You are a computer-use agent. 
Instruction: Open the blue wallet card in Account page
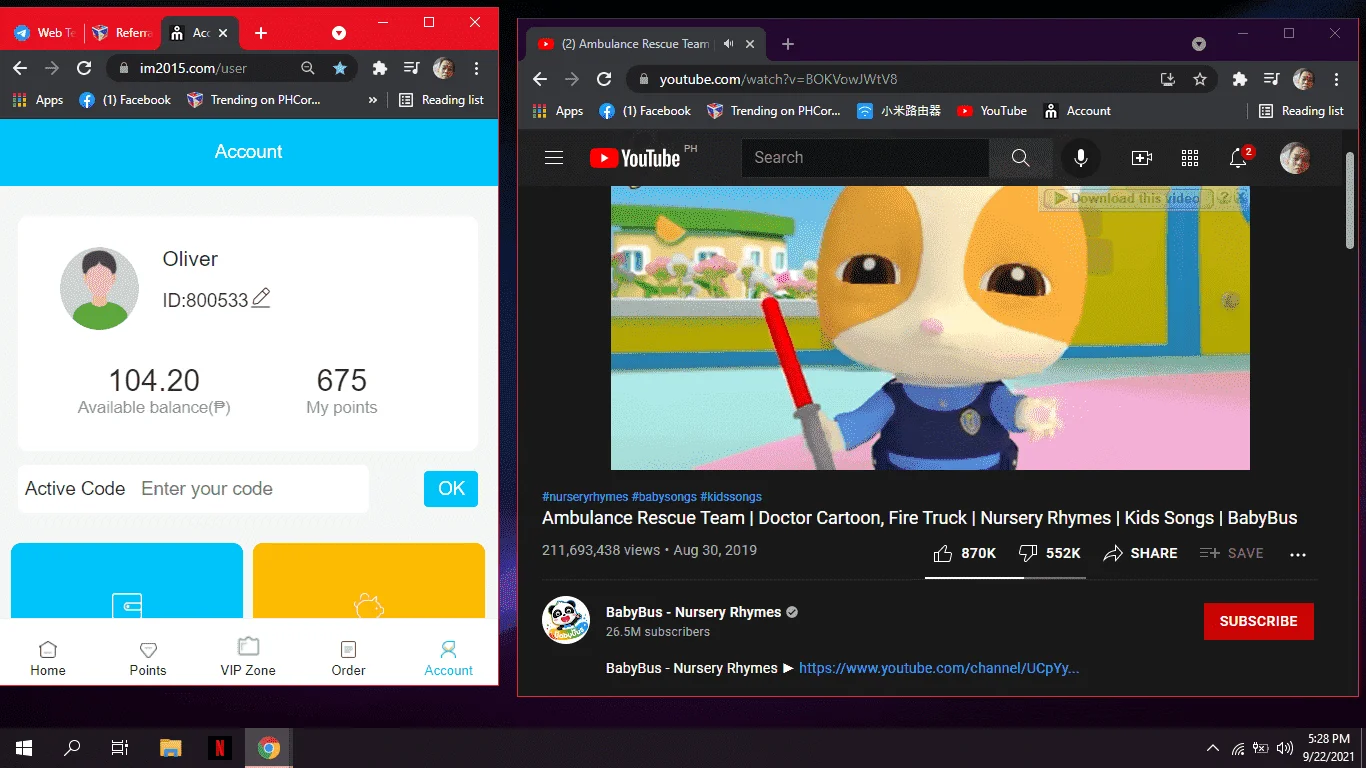[127, 581]
